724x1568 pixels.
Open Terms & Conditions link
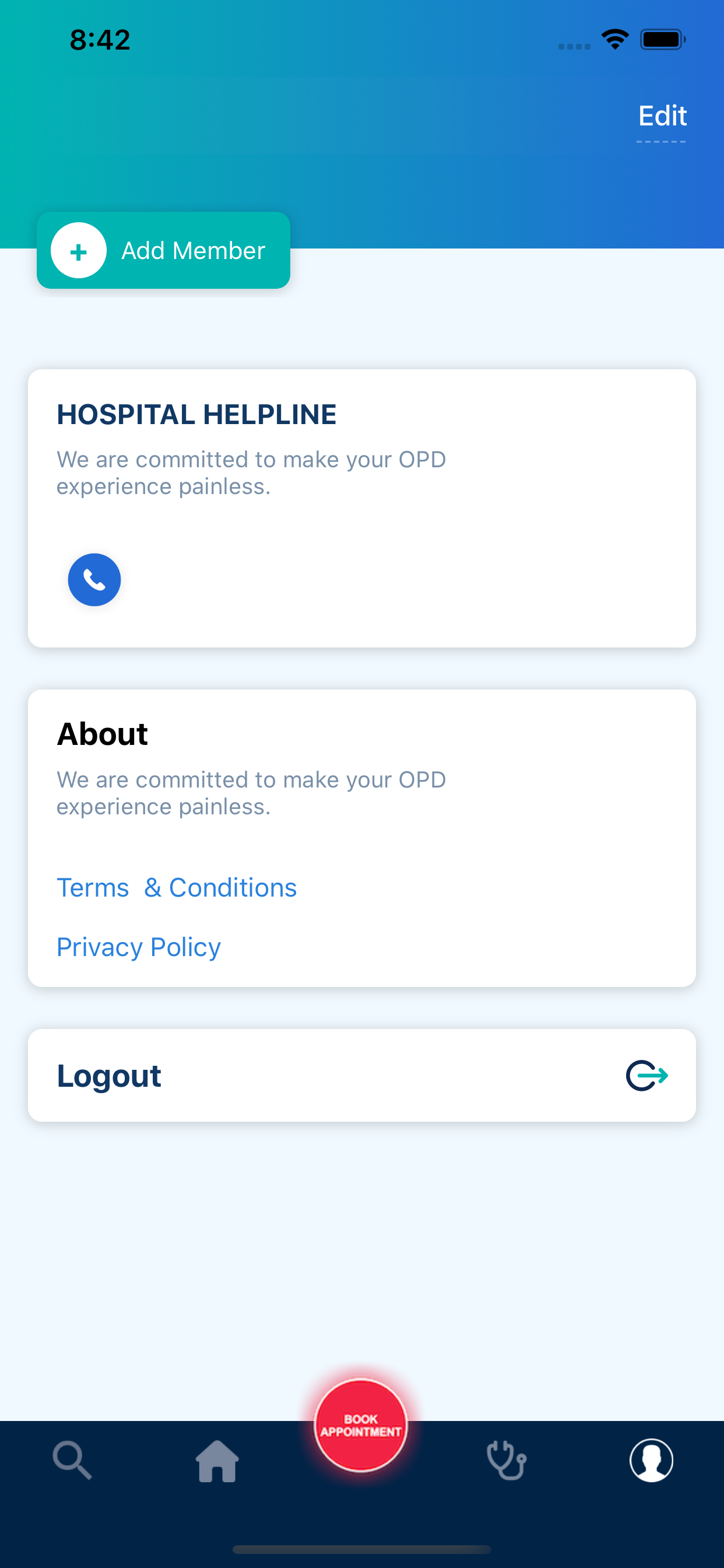click(177, 887)
